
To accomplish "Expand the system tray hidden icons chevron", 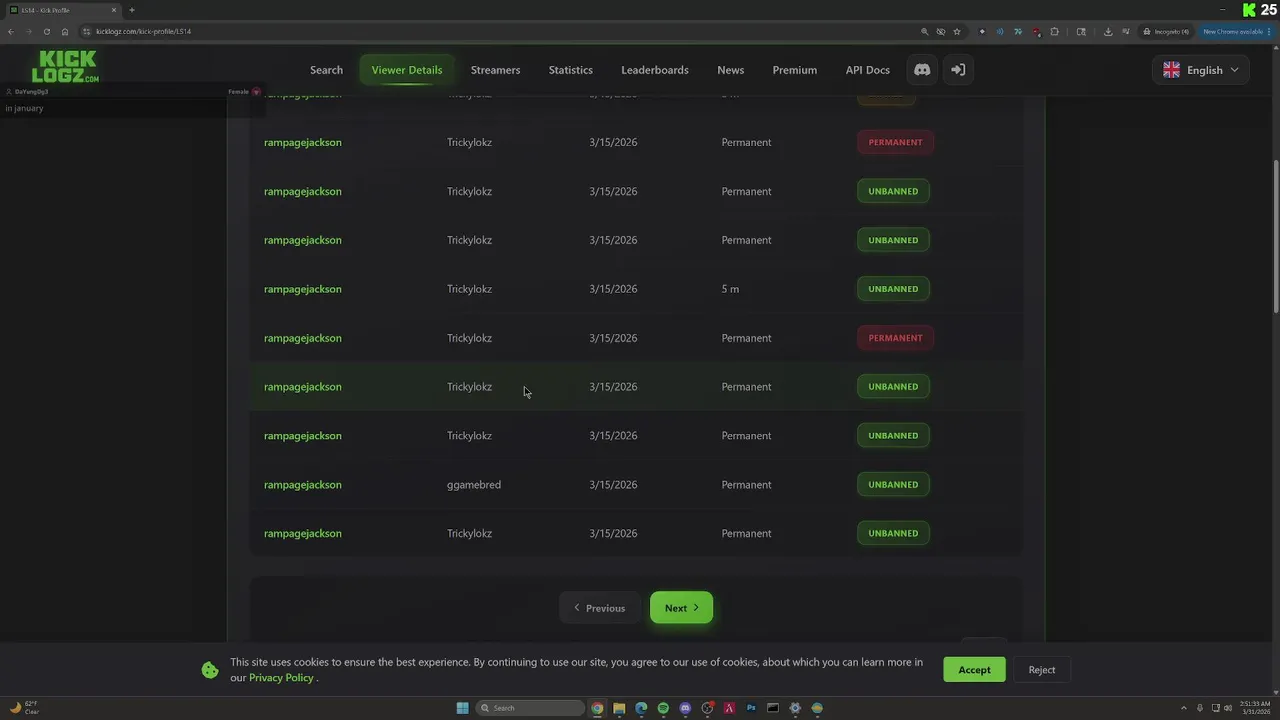I will coord(1184,708).
